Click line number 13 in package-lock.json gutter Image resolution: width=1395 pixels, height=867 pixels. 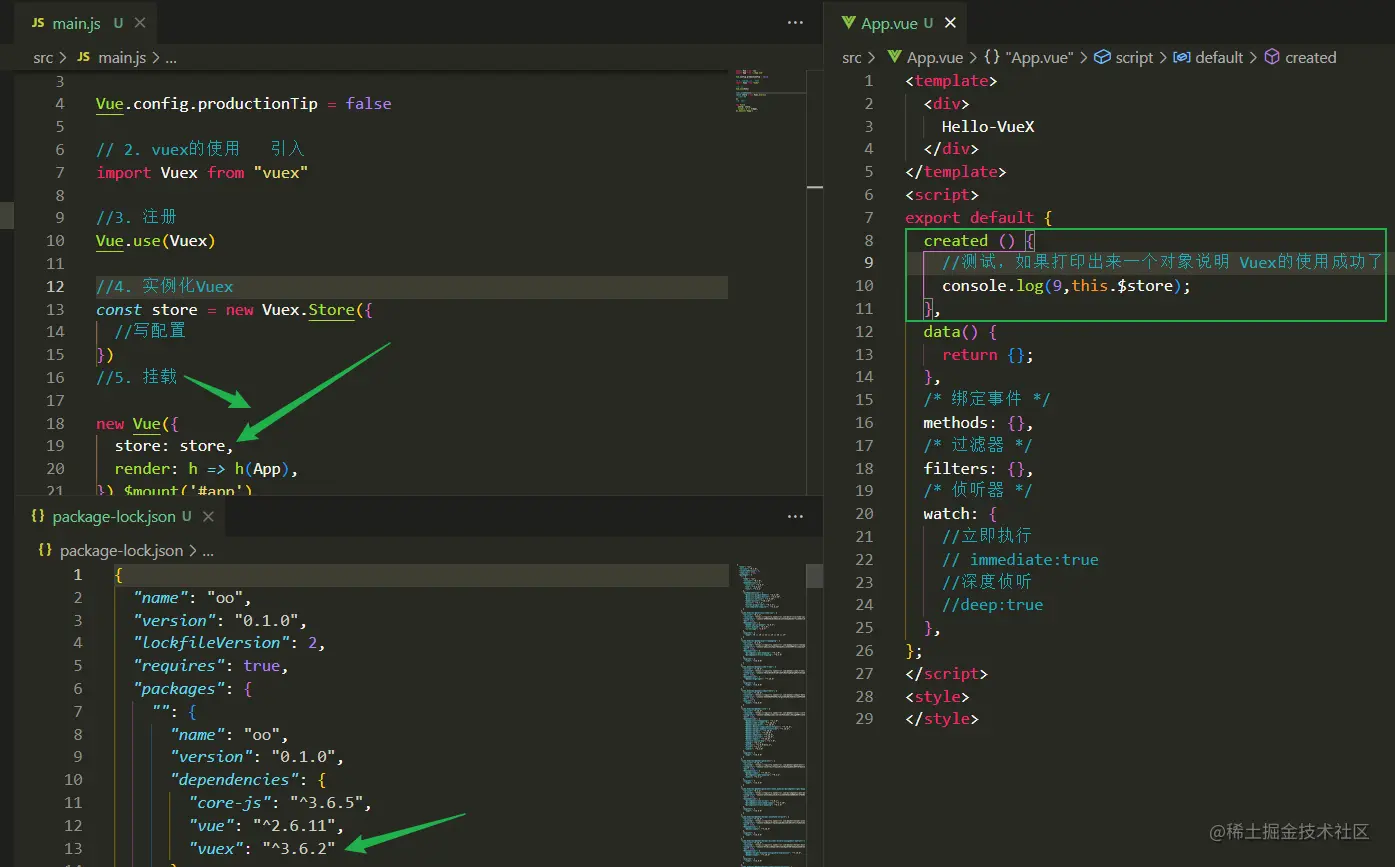pos(72,848)
